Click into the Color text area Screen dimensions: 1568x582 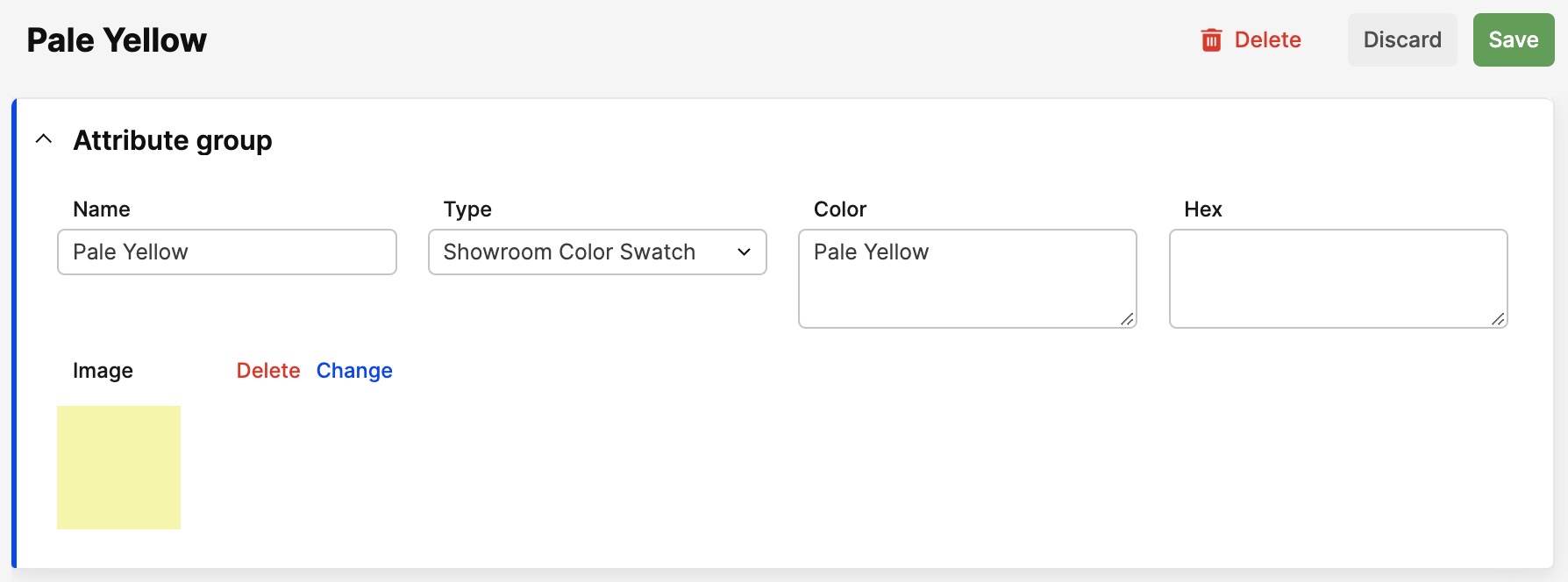(967, 279)
